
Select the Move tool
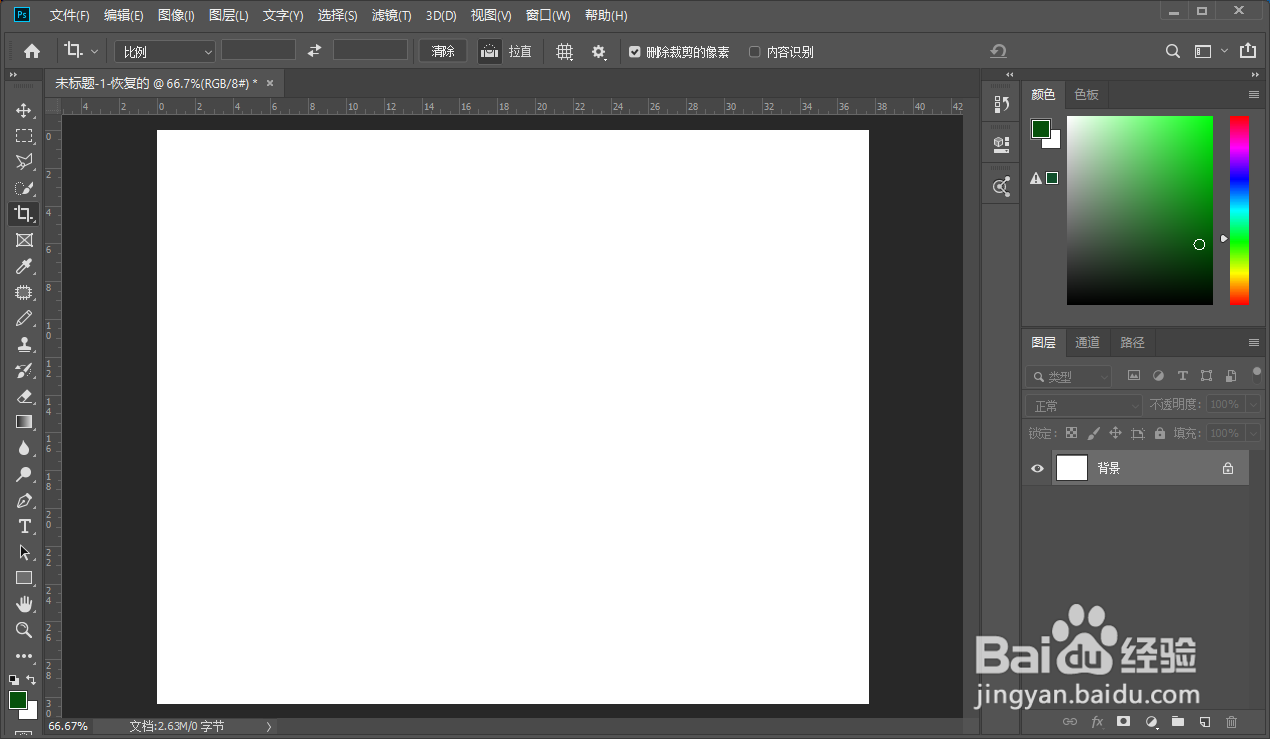(x=24, y=110)
